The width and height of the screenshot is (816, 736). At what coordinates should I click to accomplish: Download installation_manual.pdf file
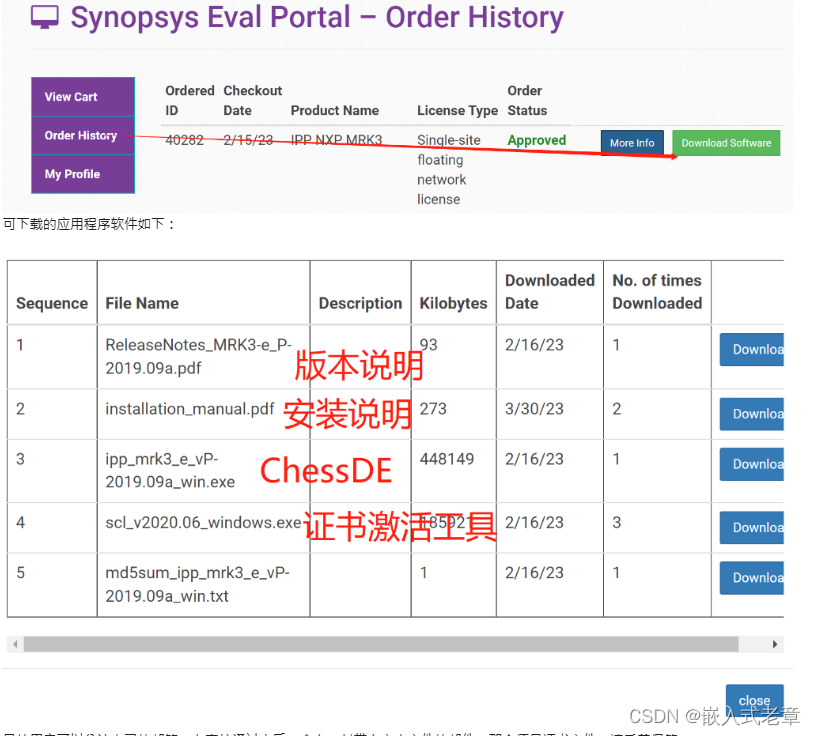tap(751, 414)
